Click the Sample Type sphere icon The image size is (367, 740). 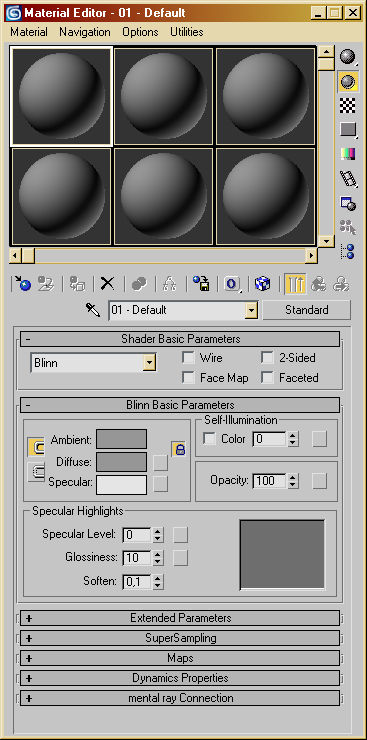(x=348, y=57)
